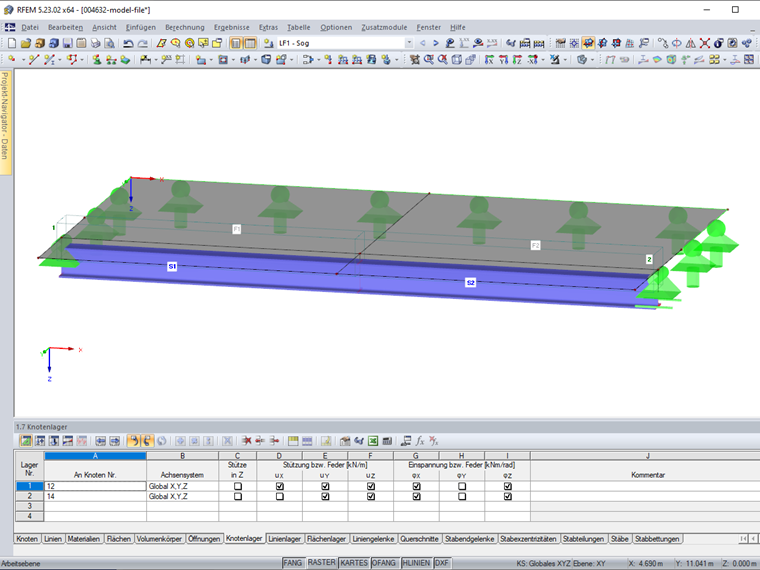Viewport: 760px width, 570px height.
Task: Open an existing file
Action: pos(26,43)
